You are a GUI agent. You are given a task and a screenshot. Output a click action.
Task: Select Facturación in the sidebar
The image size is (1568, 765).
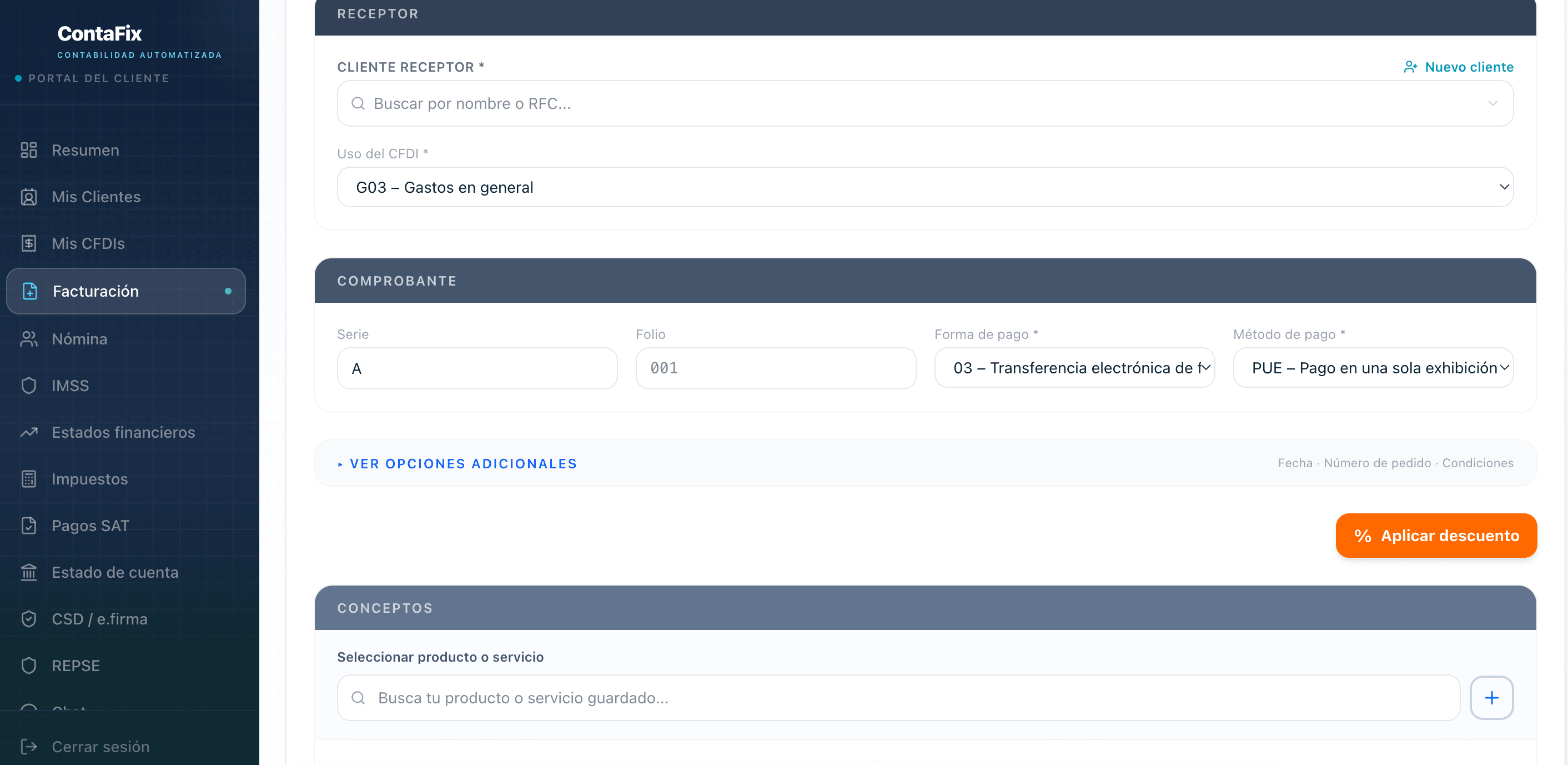point(125,291)
